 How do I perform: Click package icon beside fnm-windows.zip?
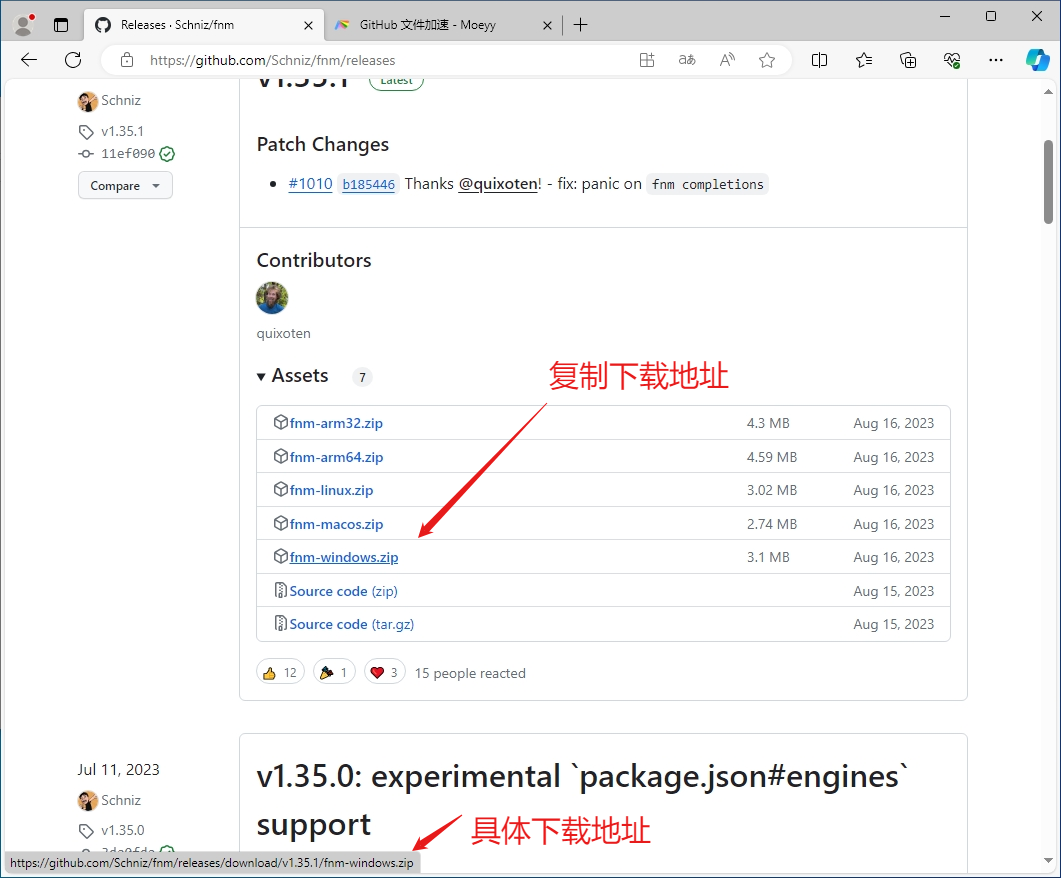pos(281,557)
